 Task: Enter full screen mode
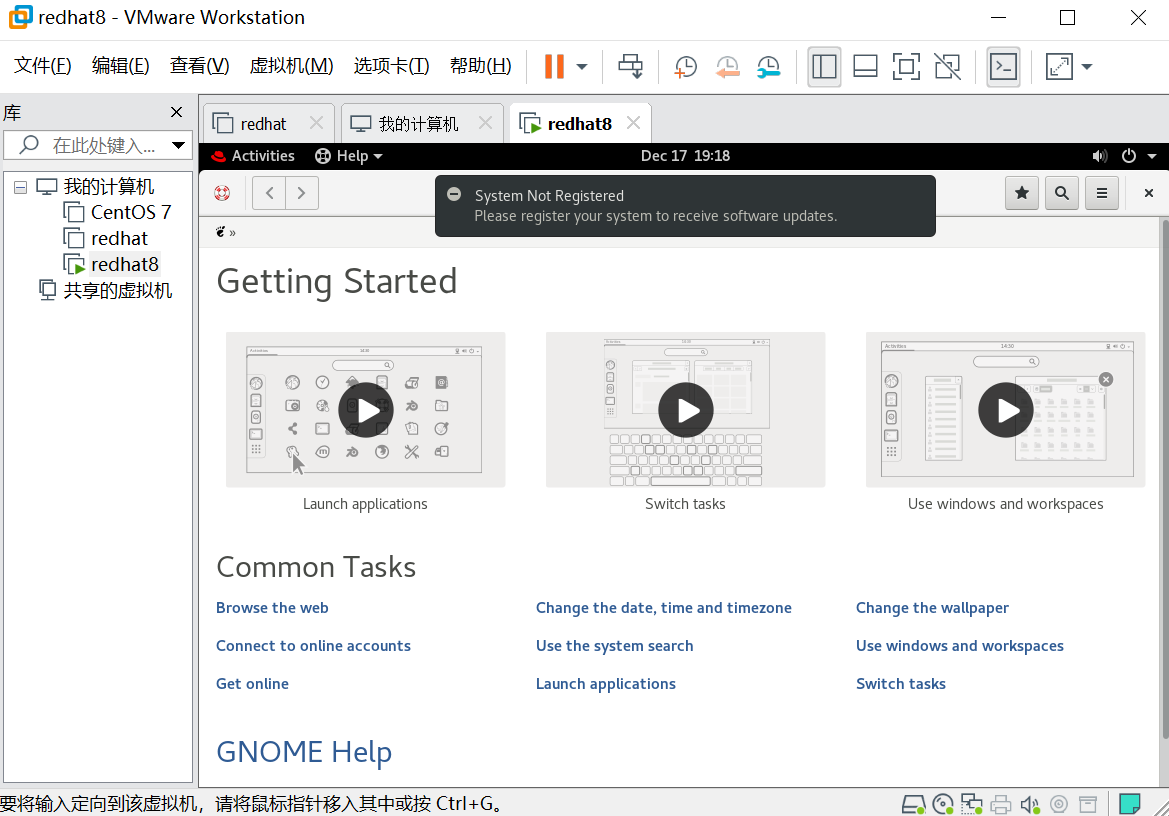coord(906,66)
